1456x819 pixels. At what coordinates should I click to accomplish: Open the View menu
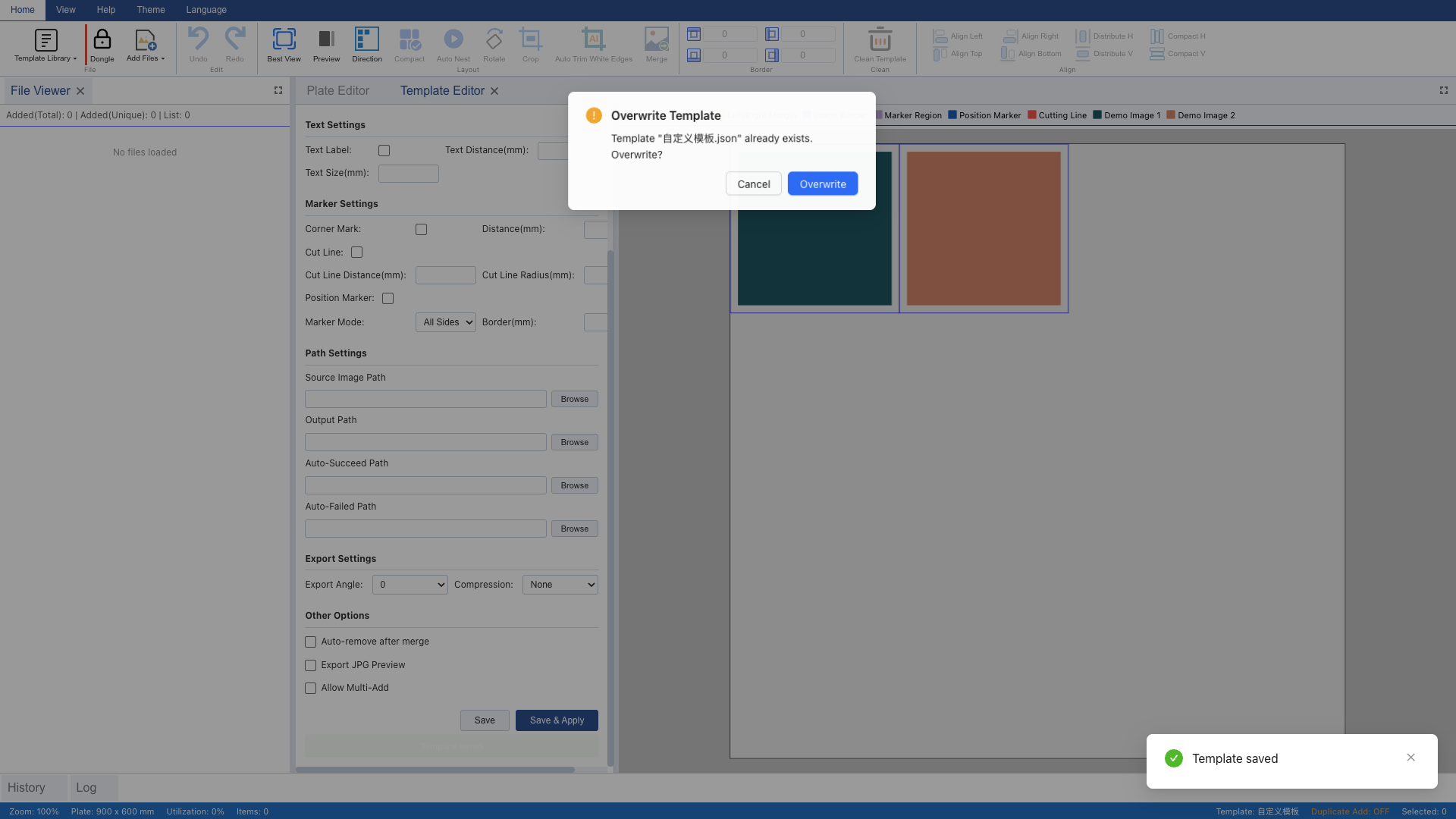66,10
